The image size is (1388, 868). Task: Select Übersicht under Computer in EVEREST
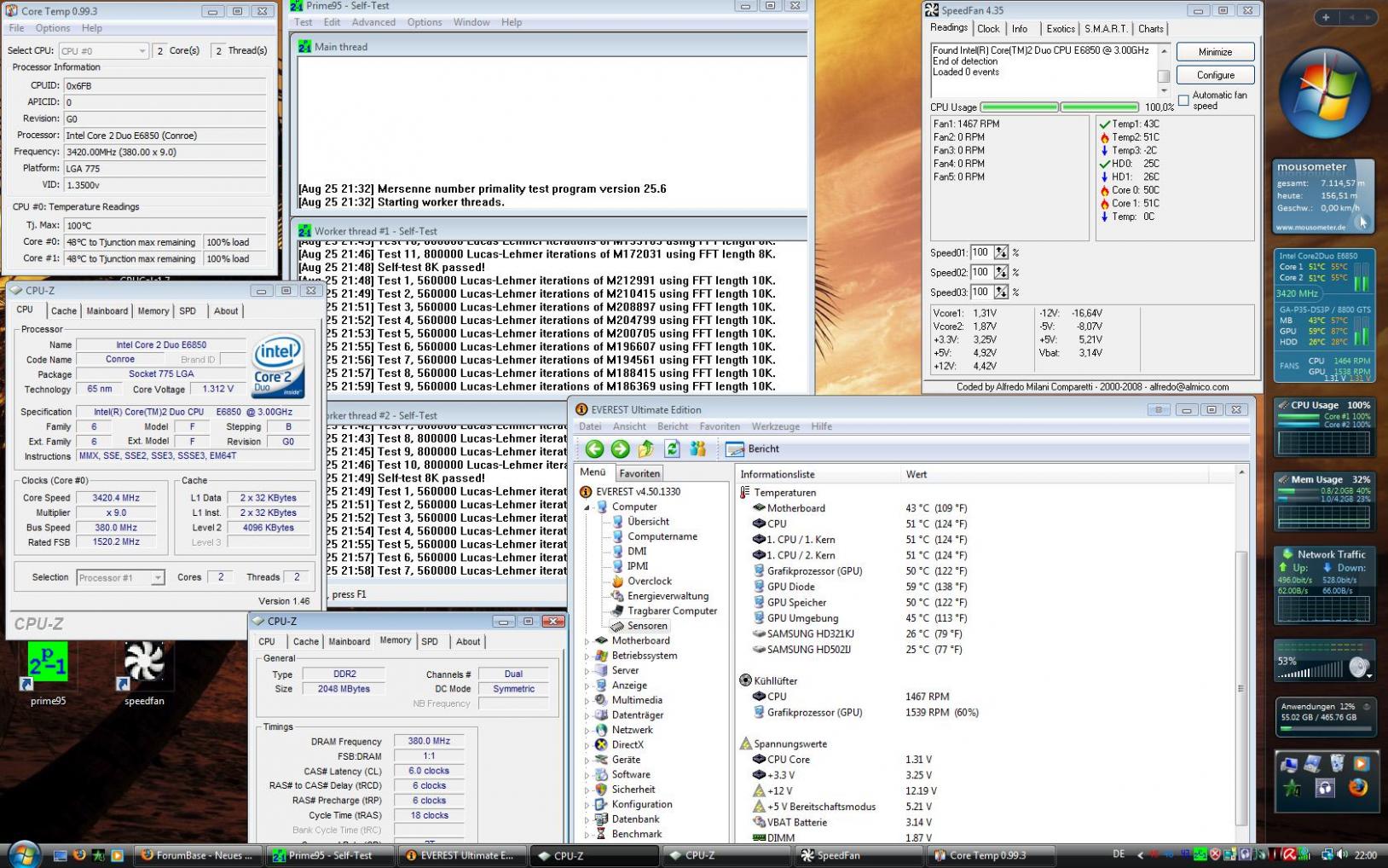(640, 522)
